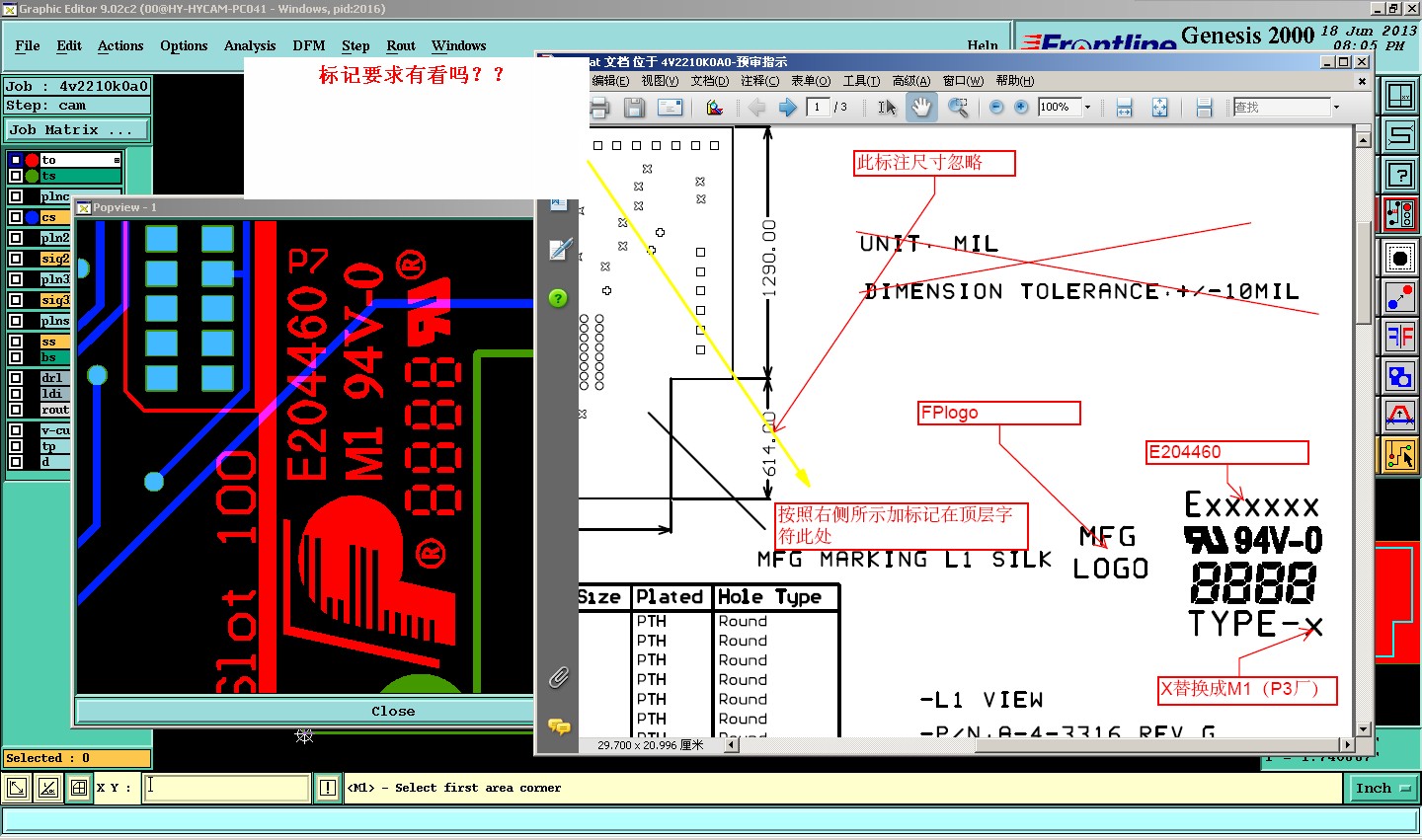This screenshot has height=840, width=1422.
Task: Go to next page with blue arrow
Action: (787, 108)
